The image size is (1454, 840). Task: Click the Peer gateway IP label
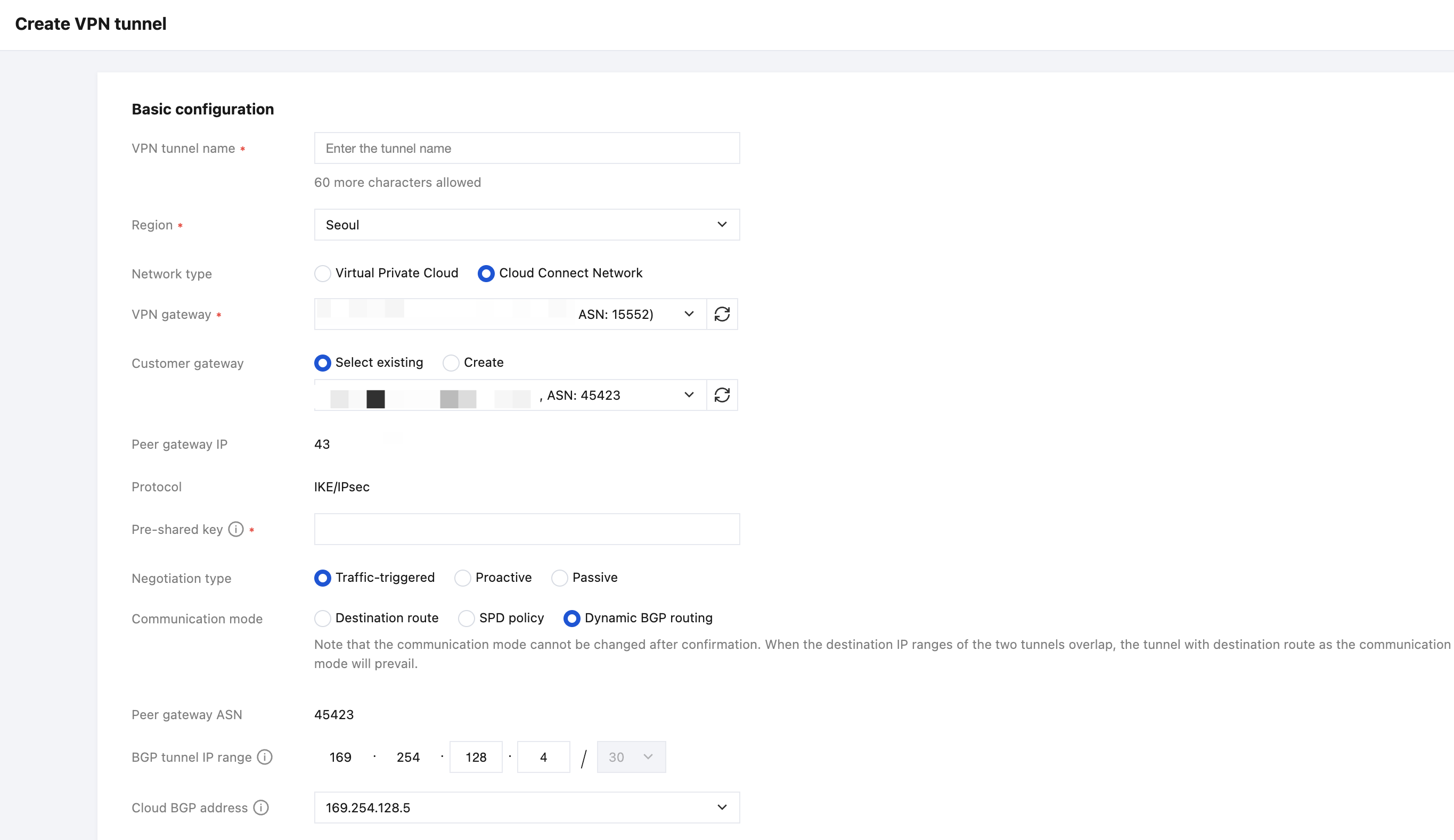coord(179,444)
